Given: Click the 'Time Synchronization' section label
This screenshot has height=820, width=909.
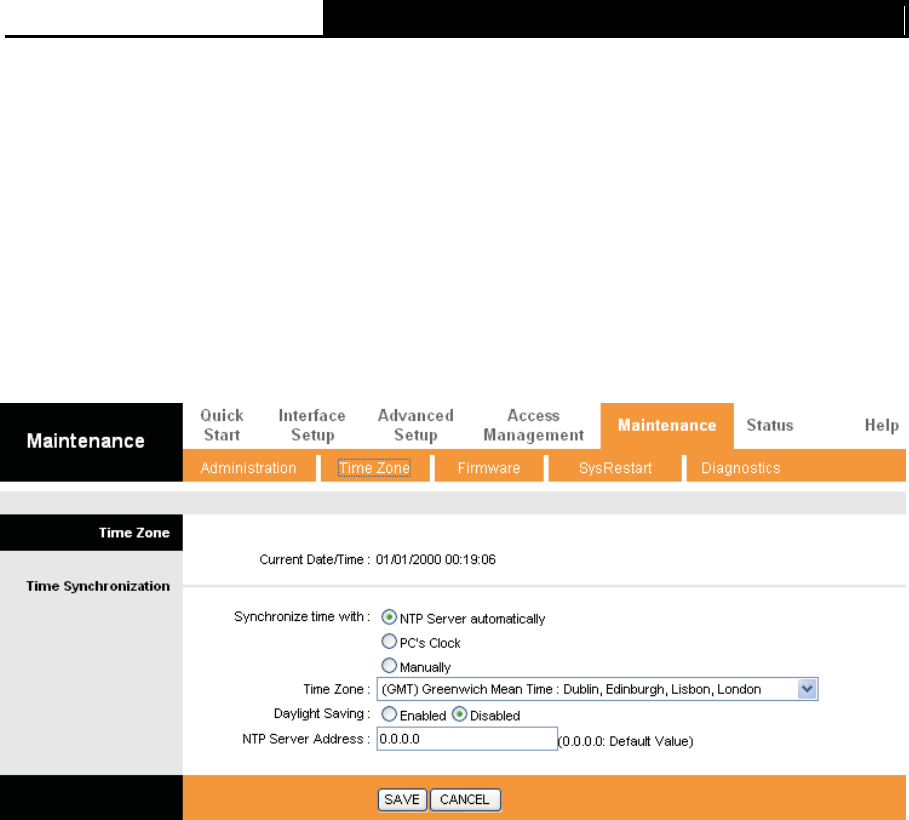Looking at the screenshot, I should pyautogui.click(x=98, y=586).
